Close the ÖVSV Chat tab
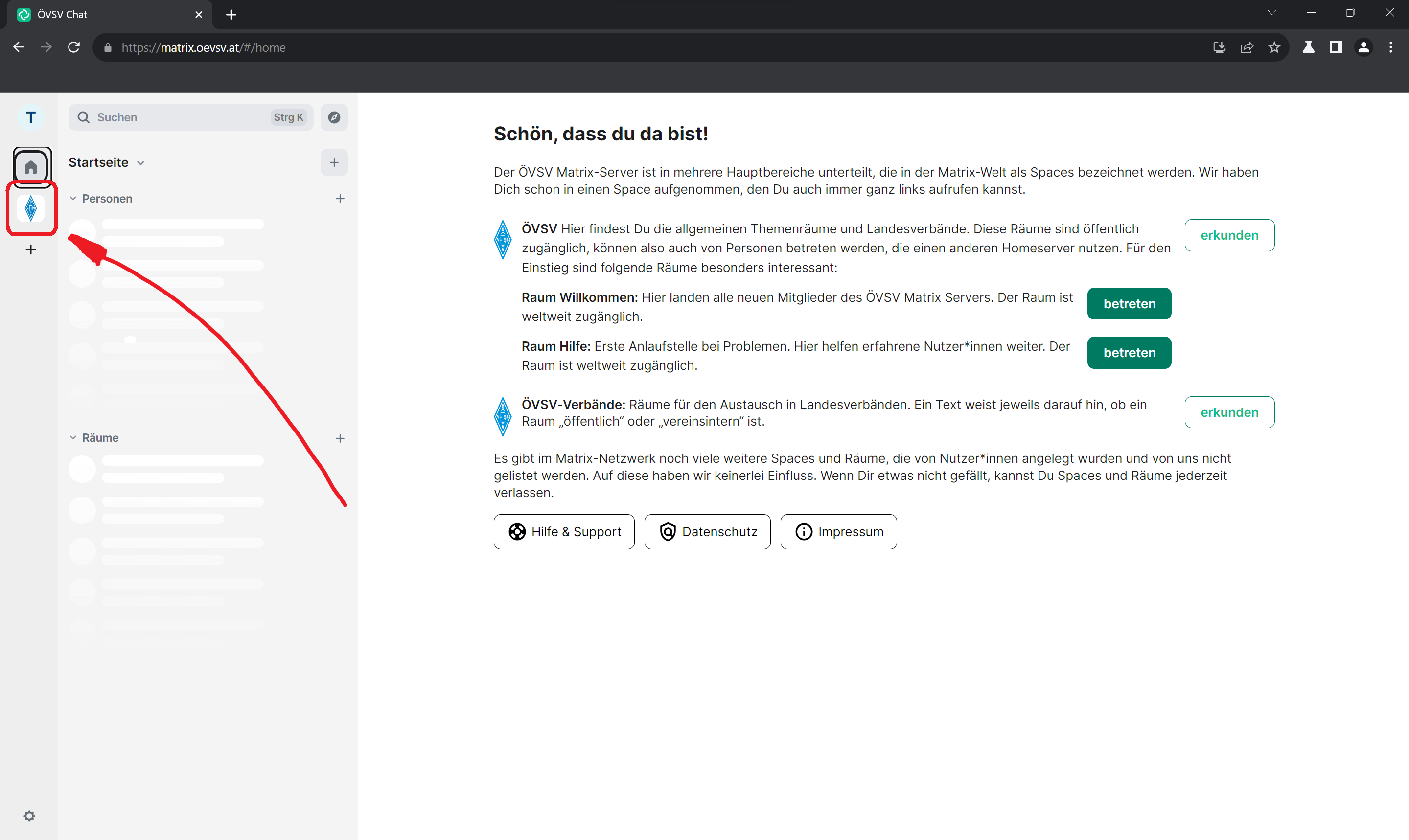Viewport: 1409px width, 840px height. tap(199, 15)
